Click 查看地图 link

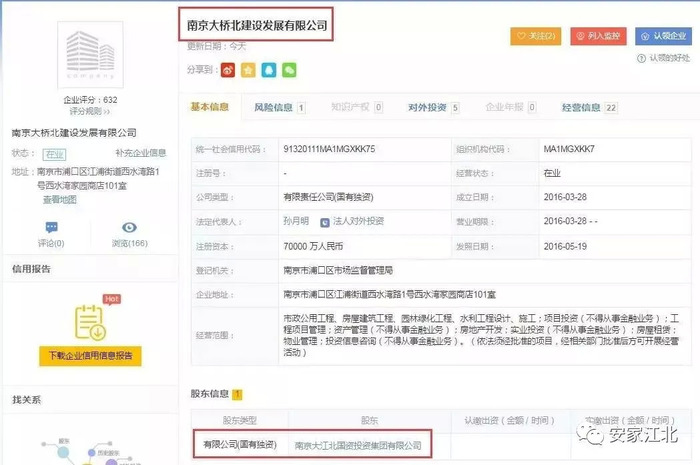click(60, 200)
